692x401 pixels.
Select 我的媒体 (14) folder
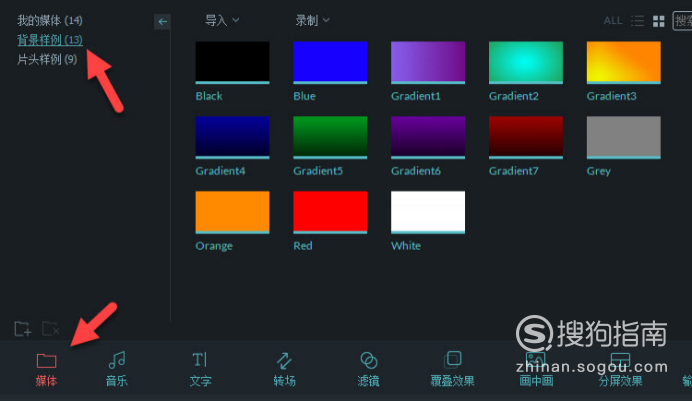click(x=49, y=20)
